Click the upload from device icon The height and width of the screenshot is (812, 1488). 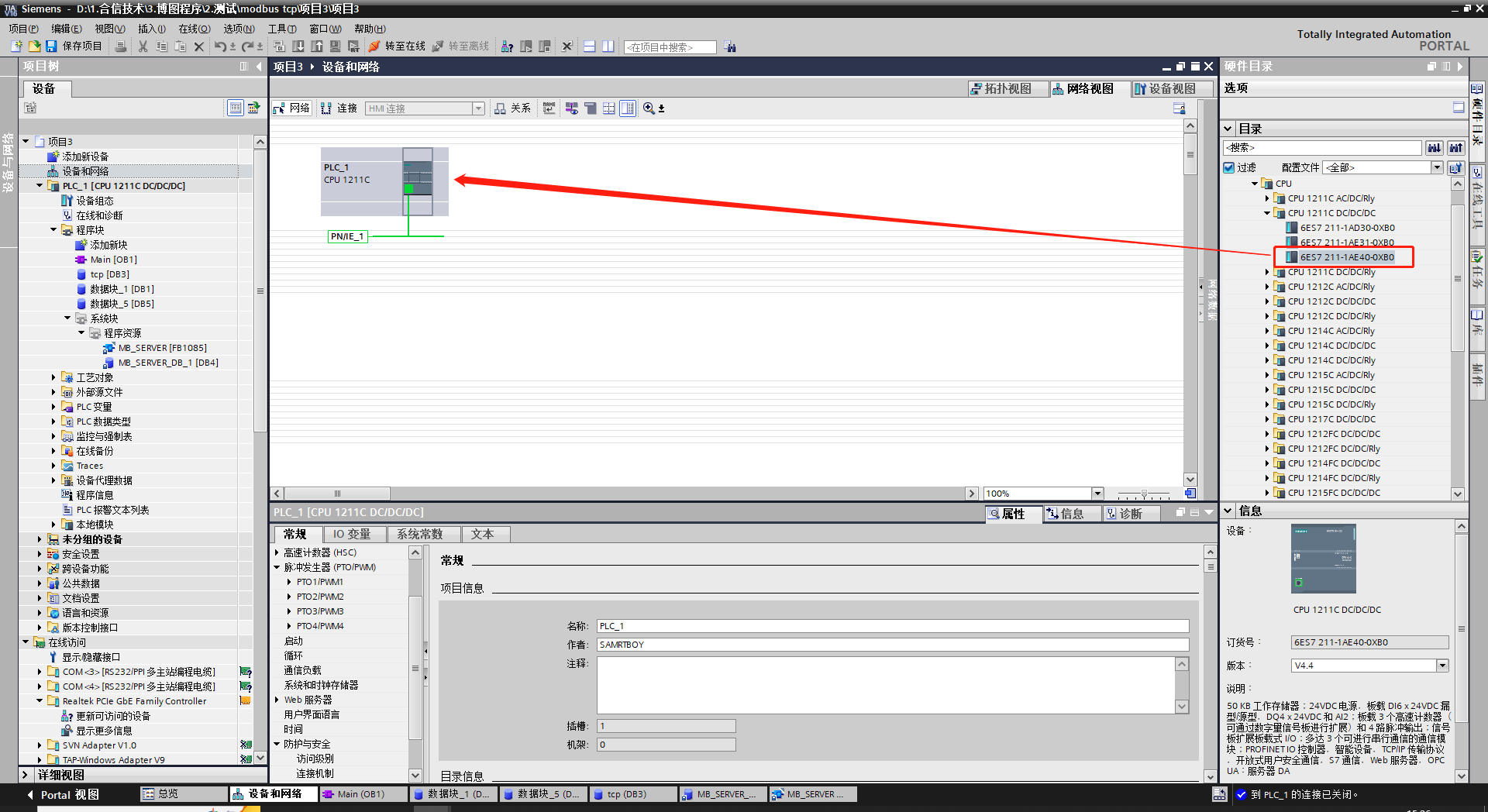pyautogui.click(x=317, y=46)
